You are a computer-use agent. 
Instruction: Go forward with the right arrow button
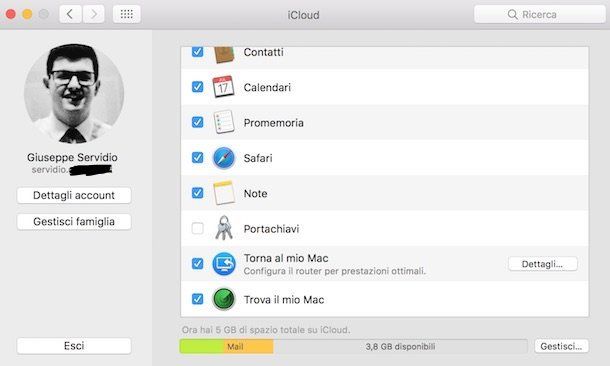point(93,14)
